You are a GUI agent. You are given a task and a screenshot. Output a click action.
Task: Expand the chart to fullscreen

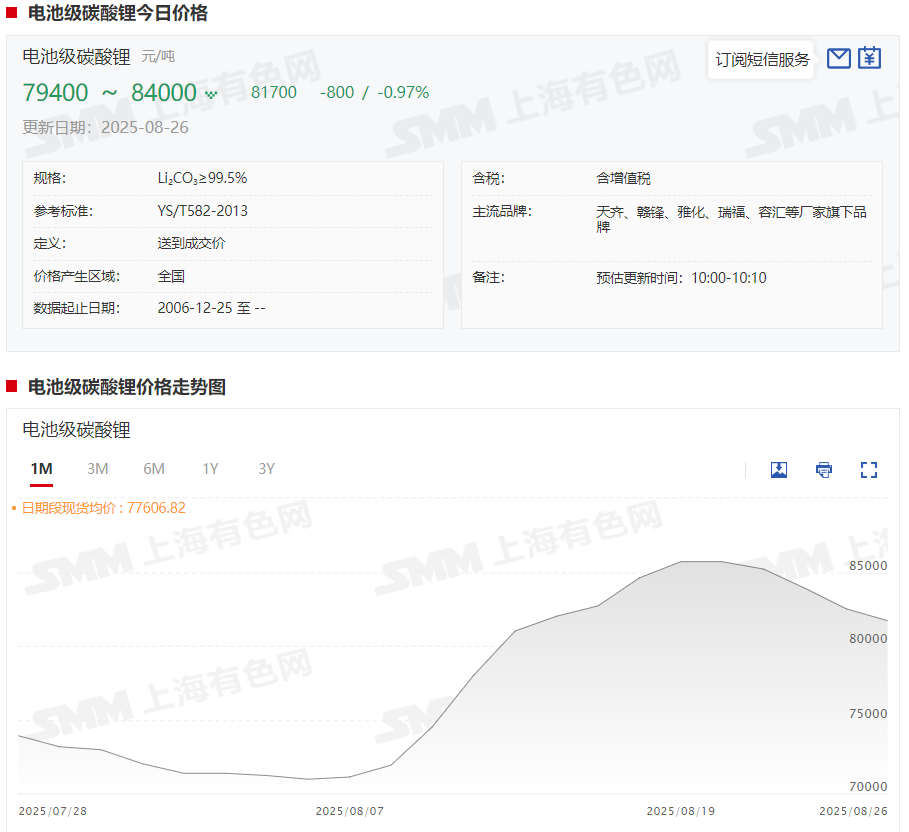coord(869,470)
